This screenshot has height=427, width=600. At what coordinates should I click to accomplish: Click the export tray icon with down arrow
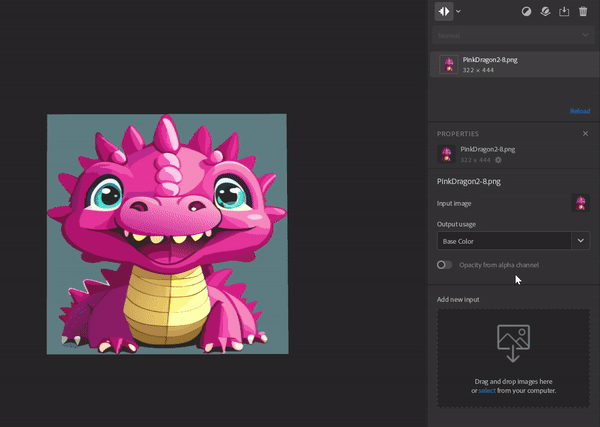[564, 12]
